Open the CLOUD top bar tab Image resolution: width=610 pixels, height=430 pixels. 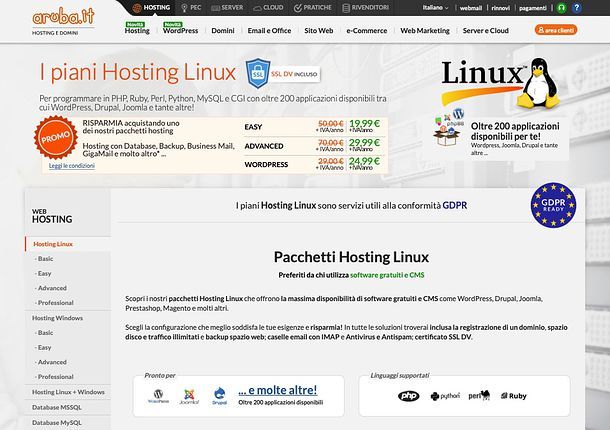click(268, 8)
